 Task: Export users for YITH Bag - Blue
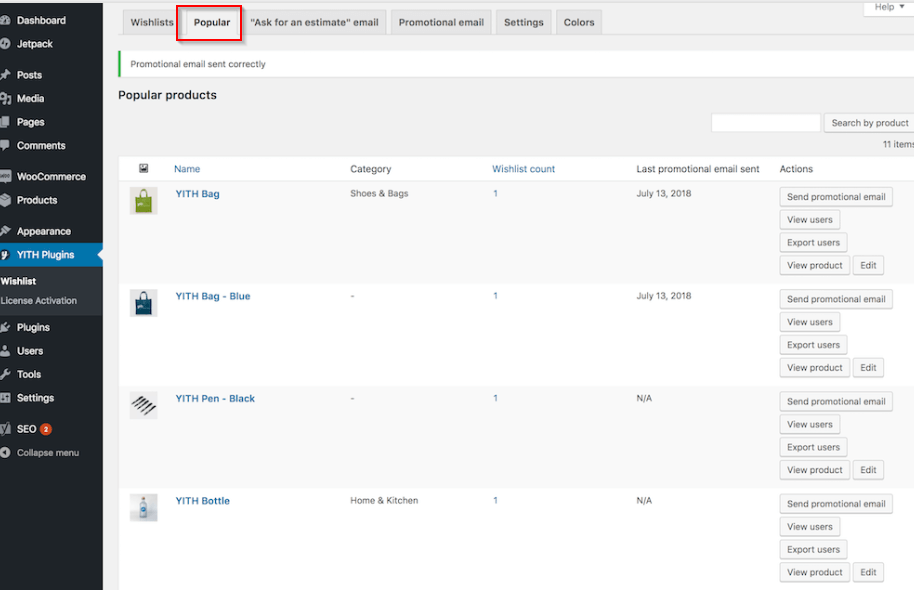[x=813, y=345]
